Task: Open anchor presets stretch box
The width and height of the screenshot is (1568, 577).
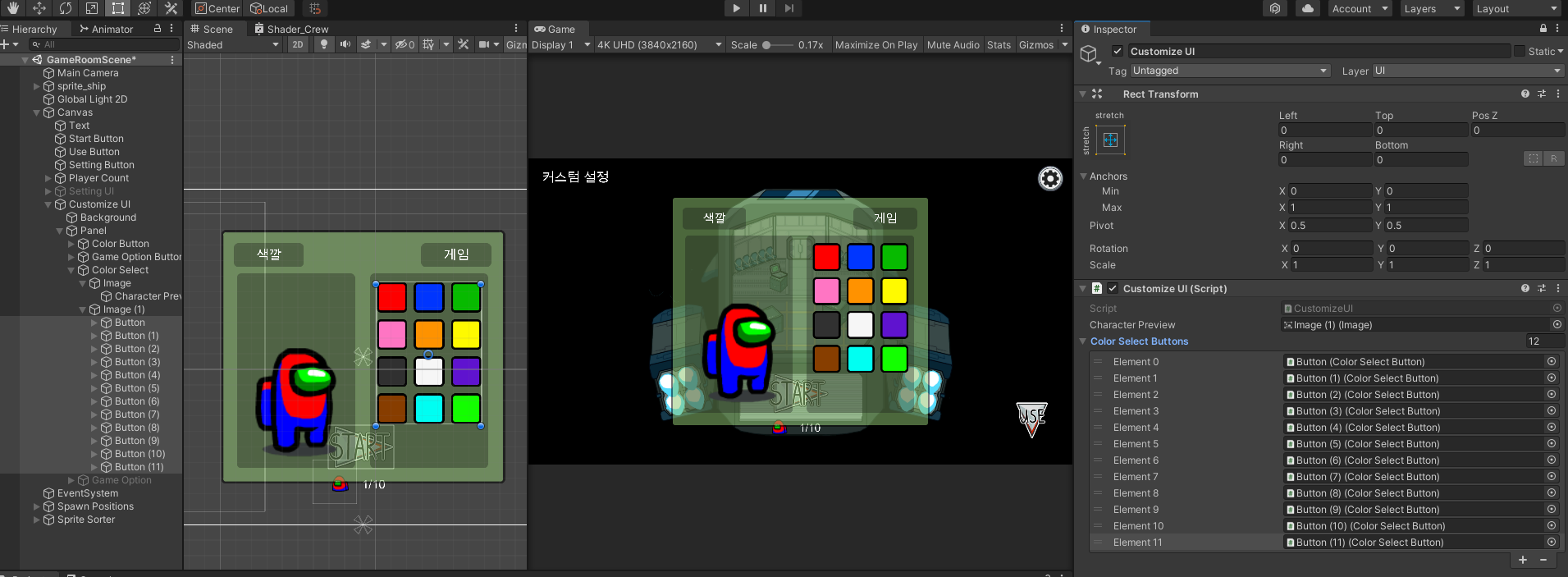Action: point(1110,140)
